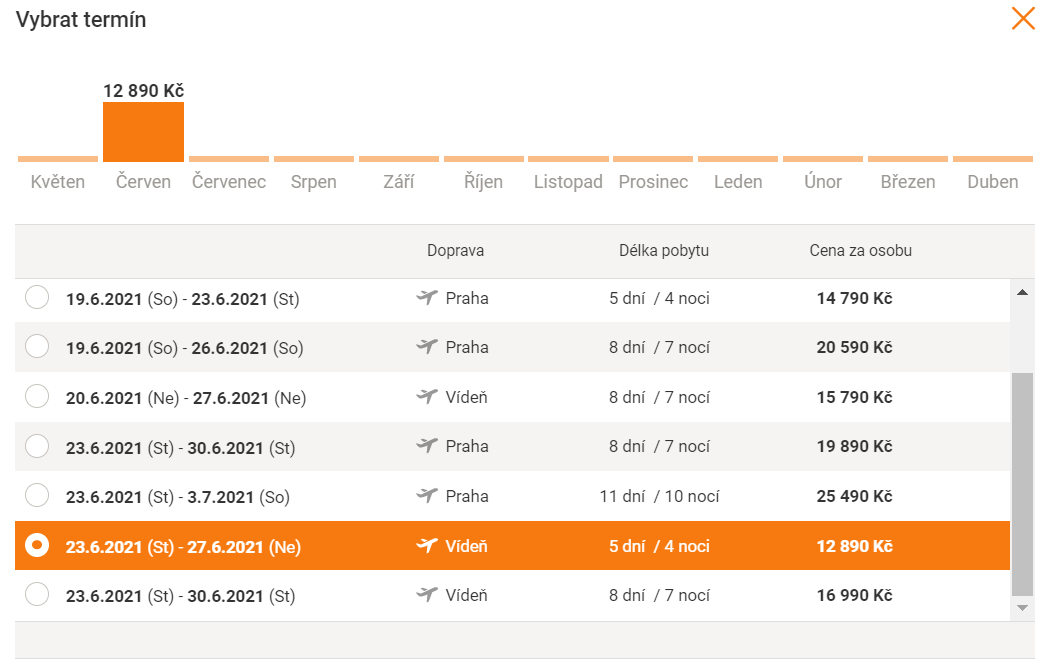This screenshot has width=1042, height=669.
Task: Switch to Únor month
Action: click(x=823, y=181)
